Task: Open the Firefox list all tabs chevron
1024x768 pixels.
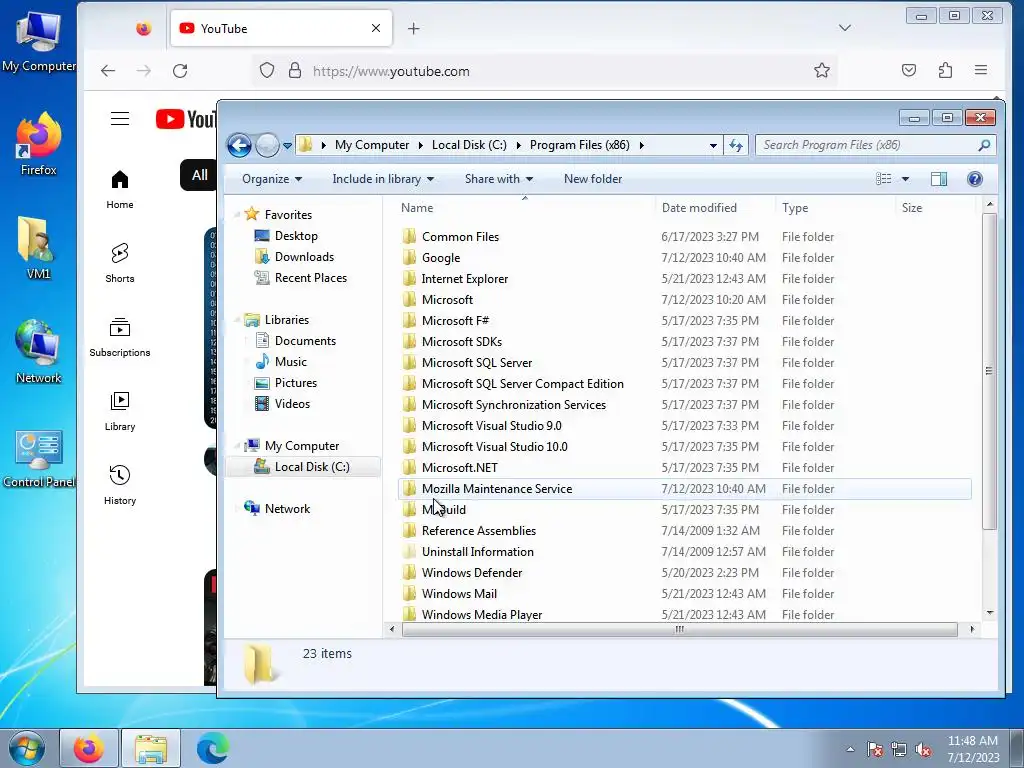Action: click(844, 27)
